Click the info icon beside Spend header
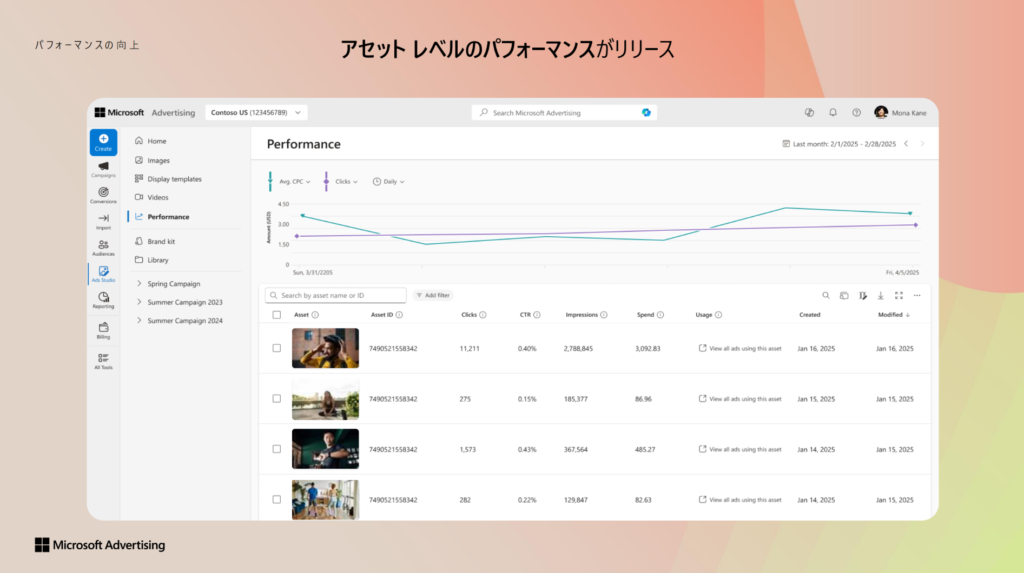Image resolution: width=1024 pixels, height=573 pixels. 660,315
